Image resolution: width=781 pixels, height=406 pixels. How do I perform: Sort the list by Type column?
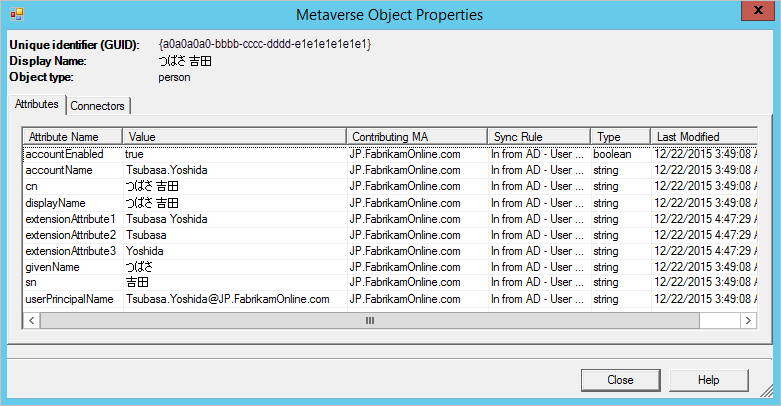point(621,136)
